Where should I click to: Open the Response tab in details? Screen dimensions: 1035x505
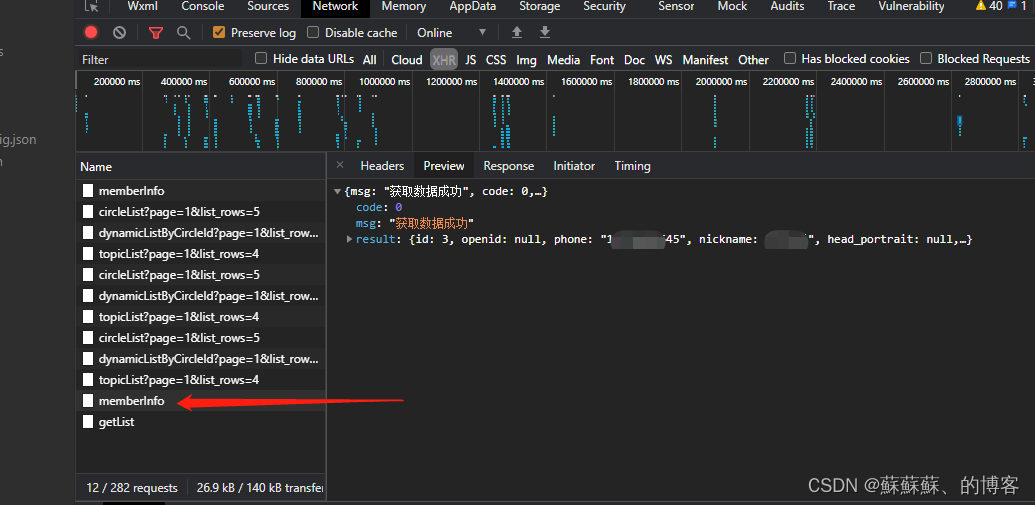coord(508,166)
